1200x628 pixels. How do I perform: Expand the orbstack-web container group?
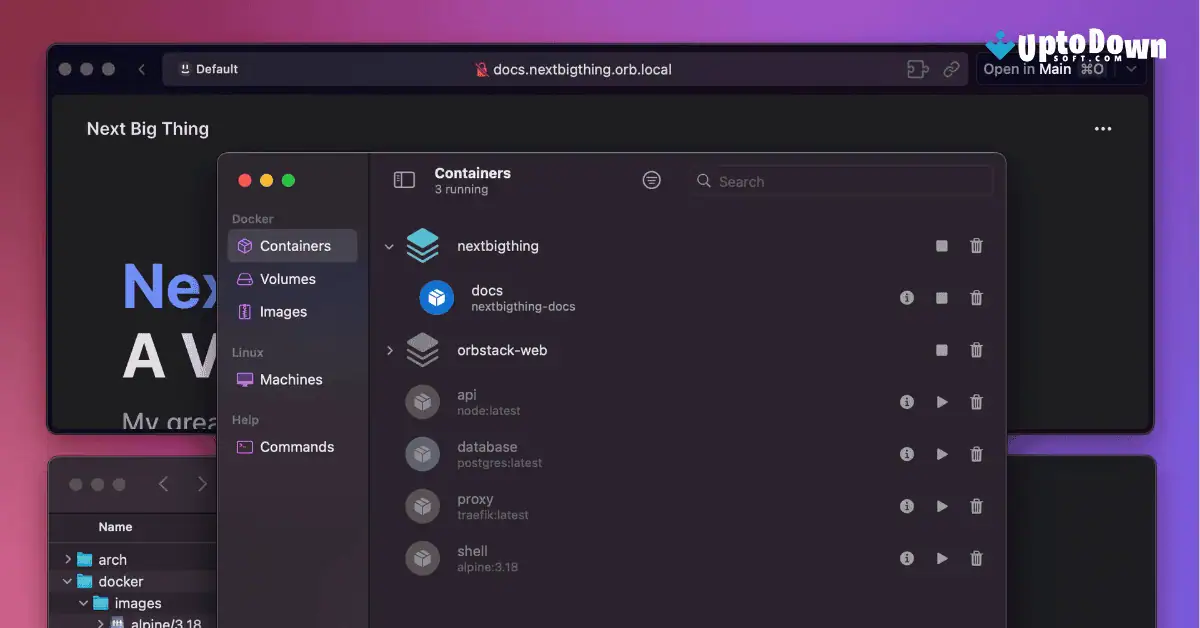pyautogui.click(x=389, y=350)
